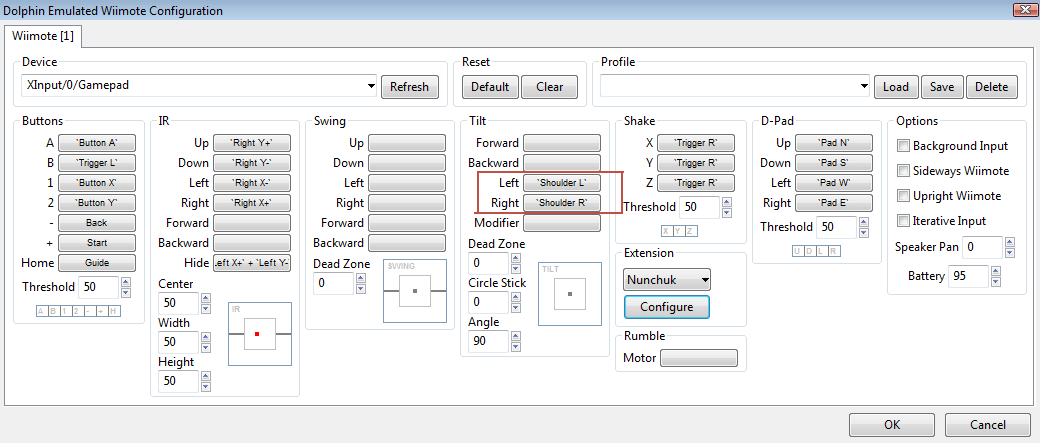Click D-Pad Up mapping 'Pad N'
This screenshot has width=1040, height=443.
click(x=833, y=143)
